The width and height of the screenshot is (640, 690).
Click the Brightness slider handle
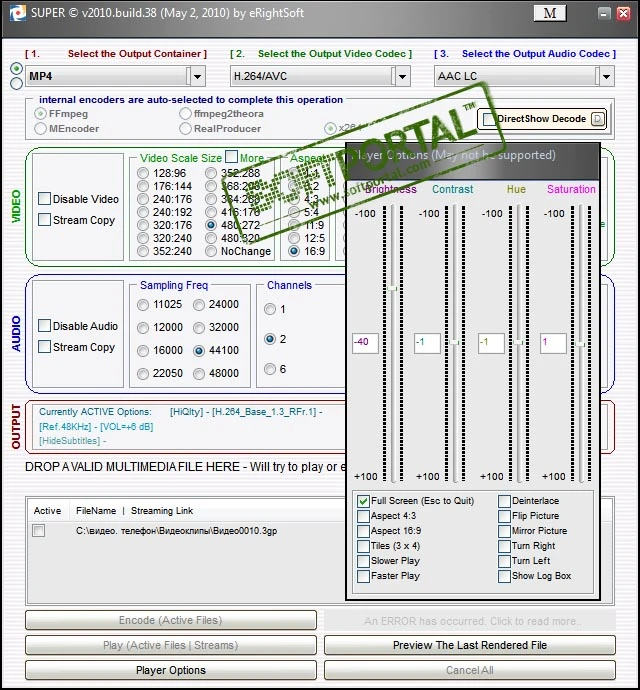(x=392, y=289)
